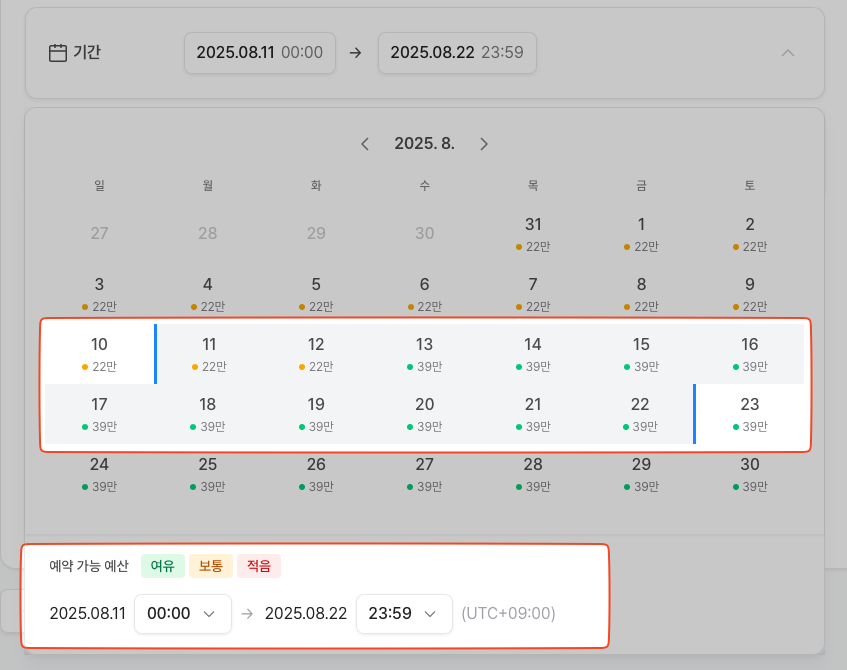Click the start date field 2025.08.11 00:00
The image size is (847, 670).
coord(259,53)
